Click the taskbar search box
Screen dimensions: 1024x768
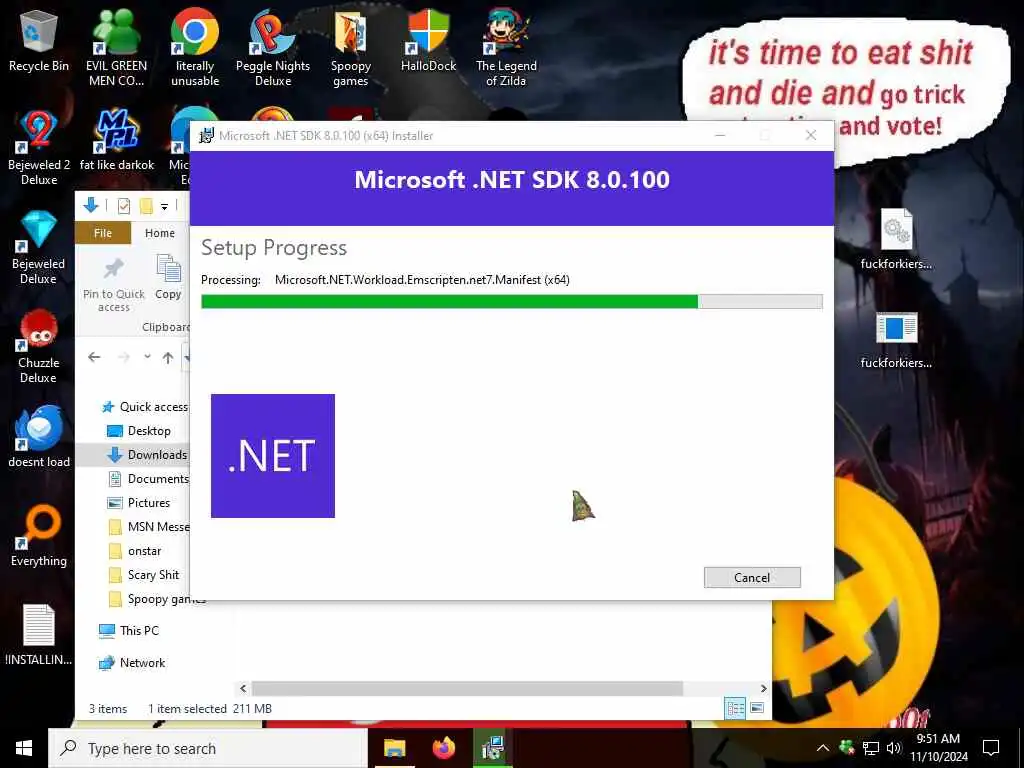click(208, 748)
